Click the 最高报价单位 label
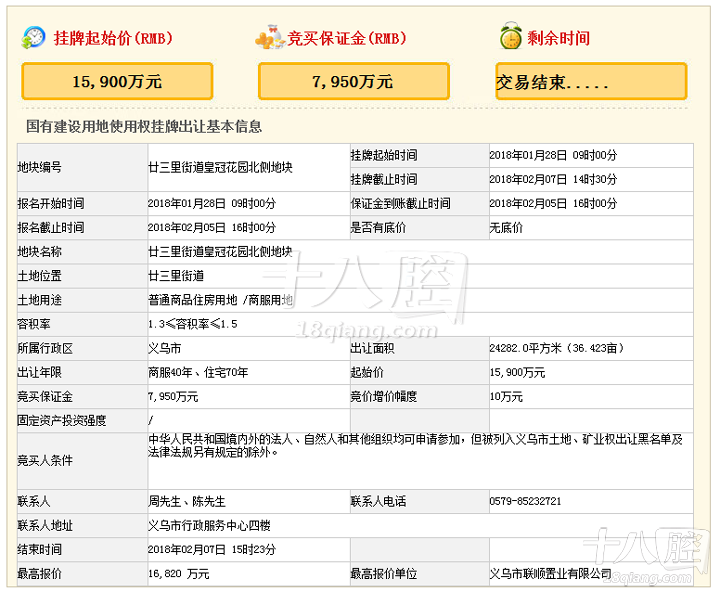Image resolution: width=720 pixels, height=592 pixels. click(384, 574)
